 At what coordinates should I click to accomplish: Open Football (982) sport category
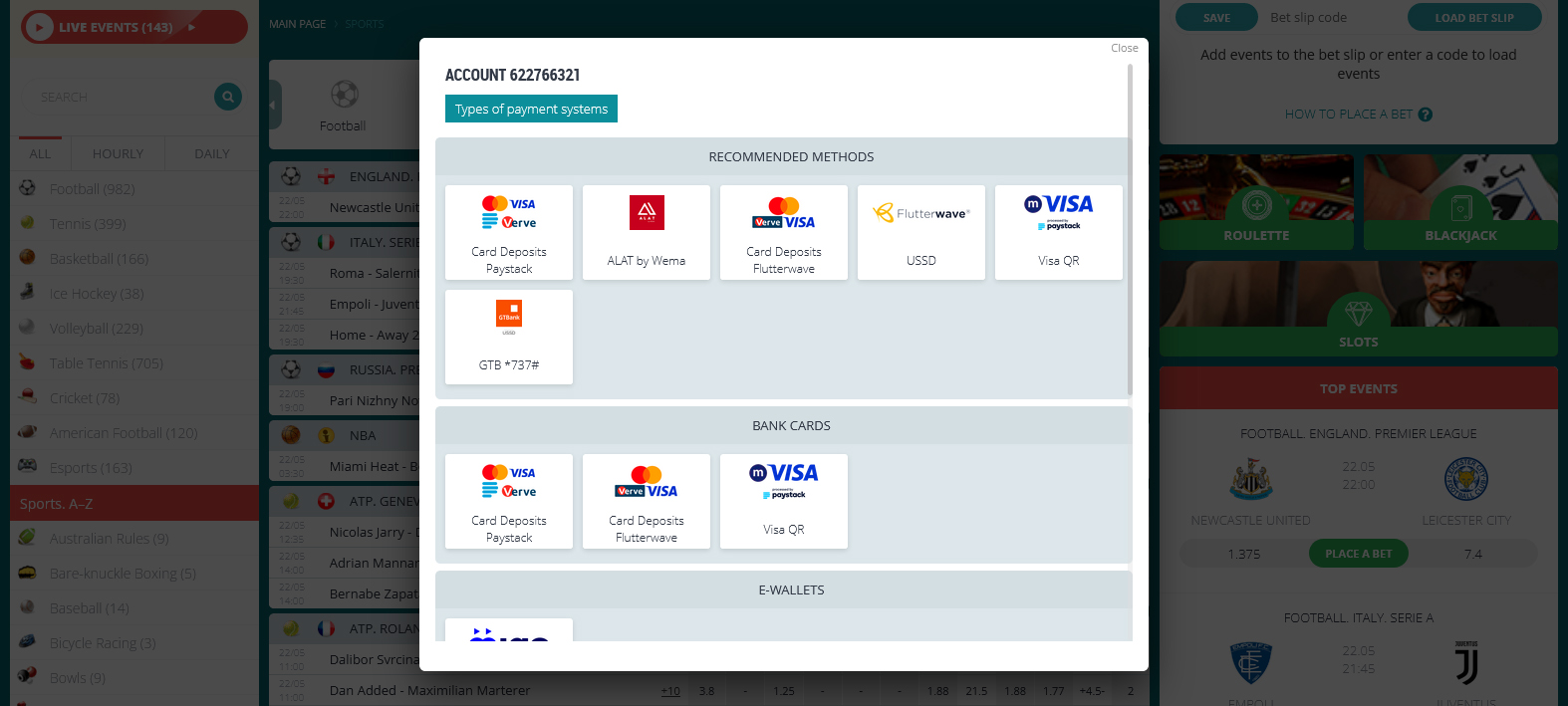(x=134, y=189)
